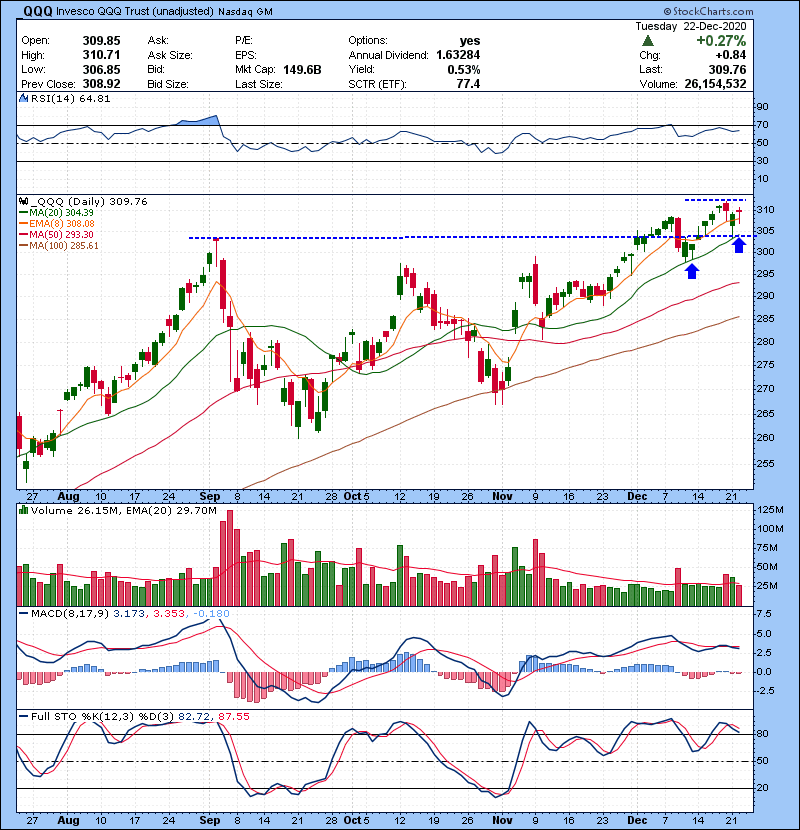The image size is (800, 830).
Task: Click "Sep" on the date axis under the price chart
Action: coord(210,497)
